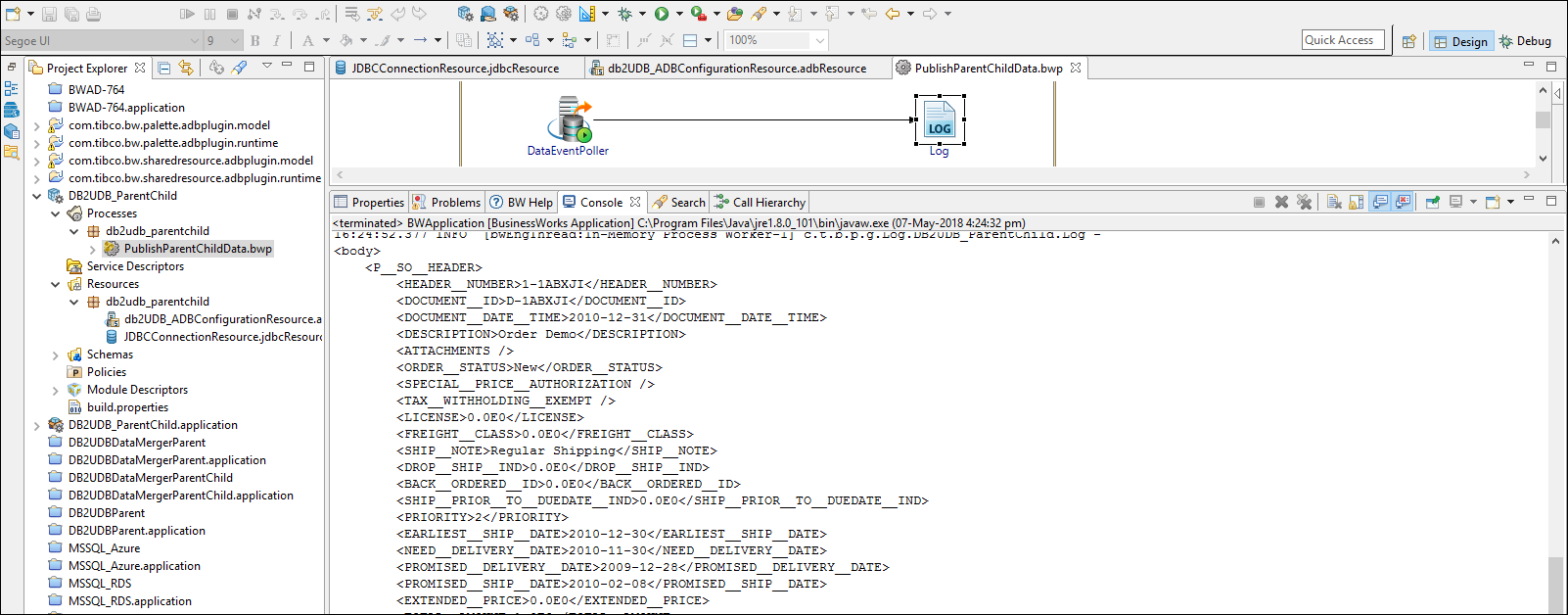This screenshot has width=1568, height=615.
Task: Click the green Run launch icon
Action: [x=662, y=14]
